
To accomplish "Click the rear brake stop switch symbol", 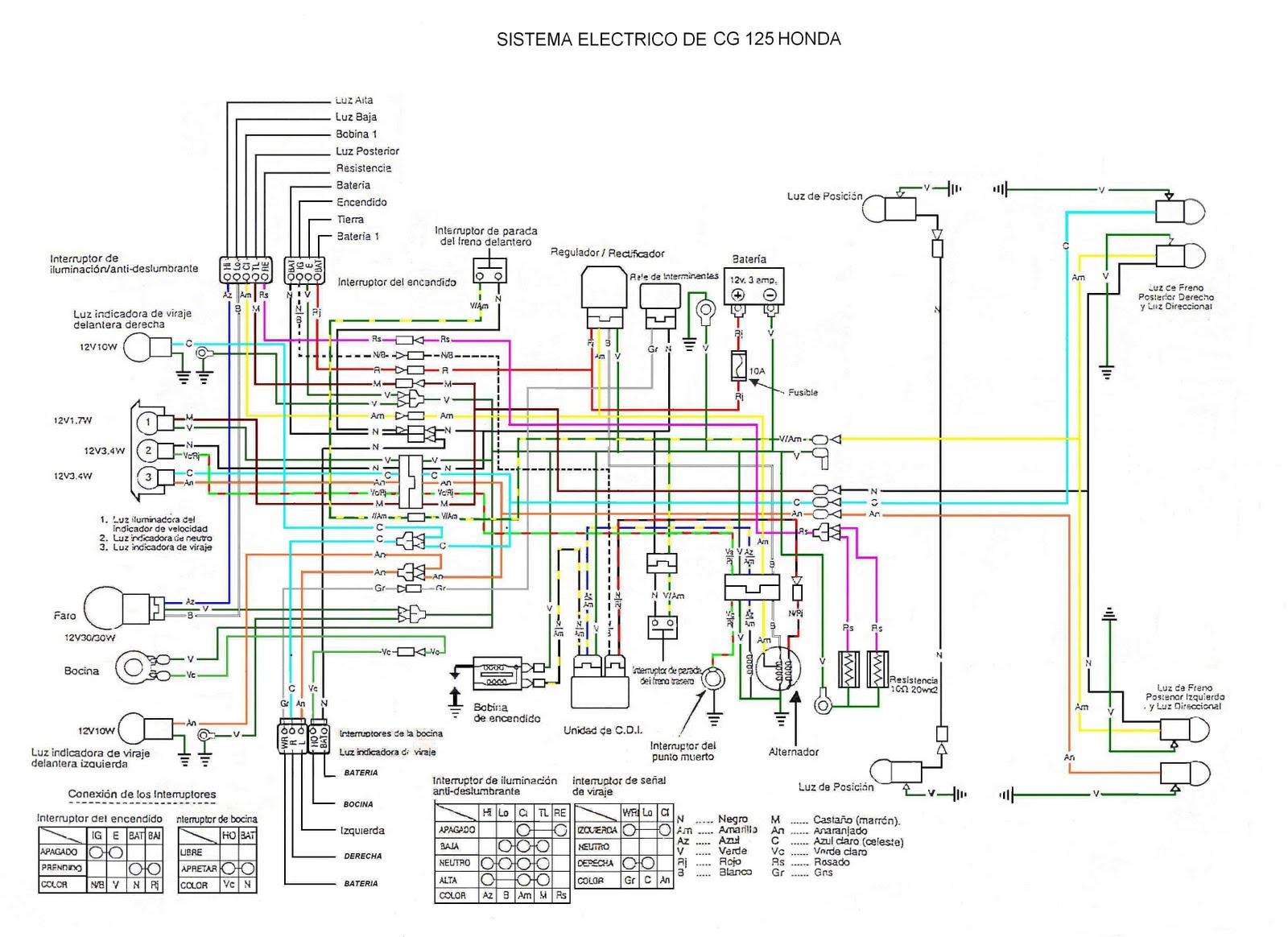I will click(x=663, y=627).
